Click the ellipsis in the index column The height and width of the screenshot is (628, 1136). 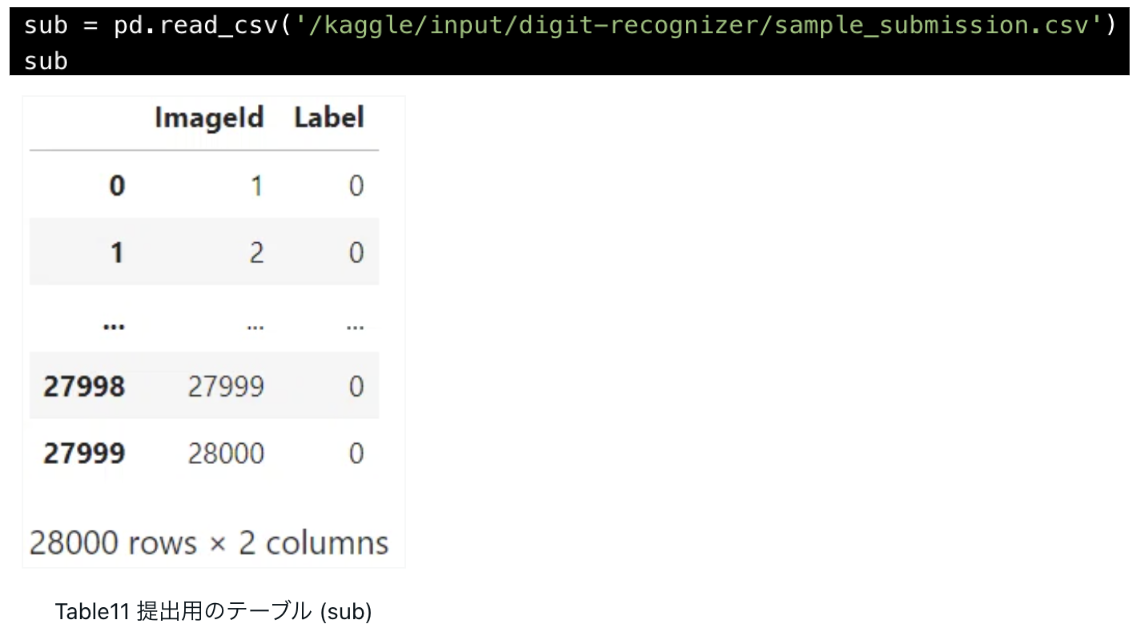coord(114,327)
